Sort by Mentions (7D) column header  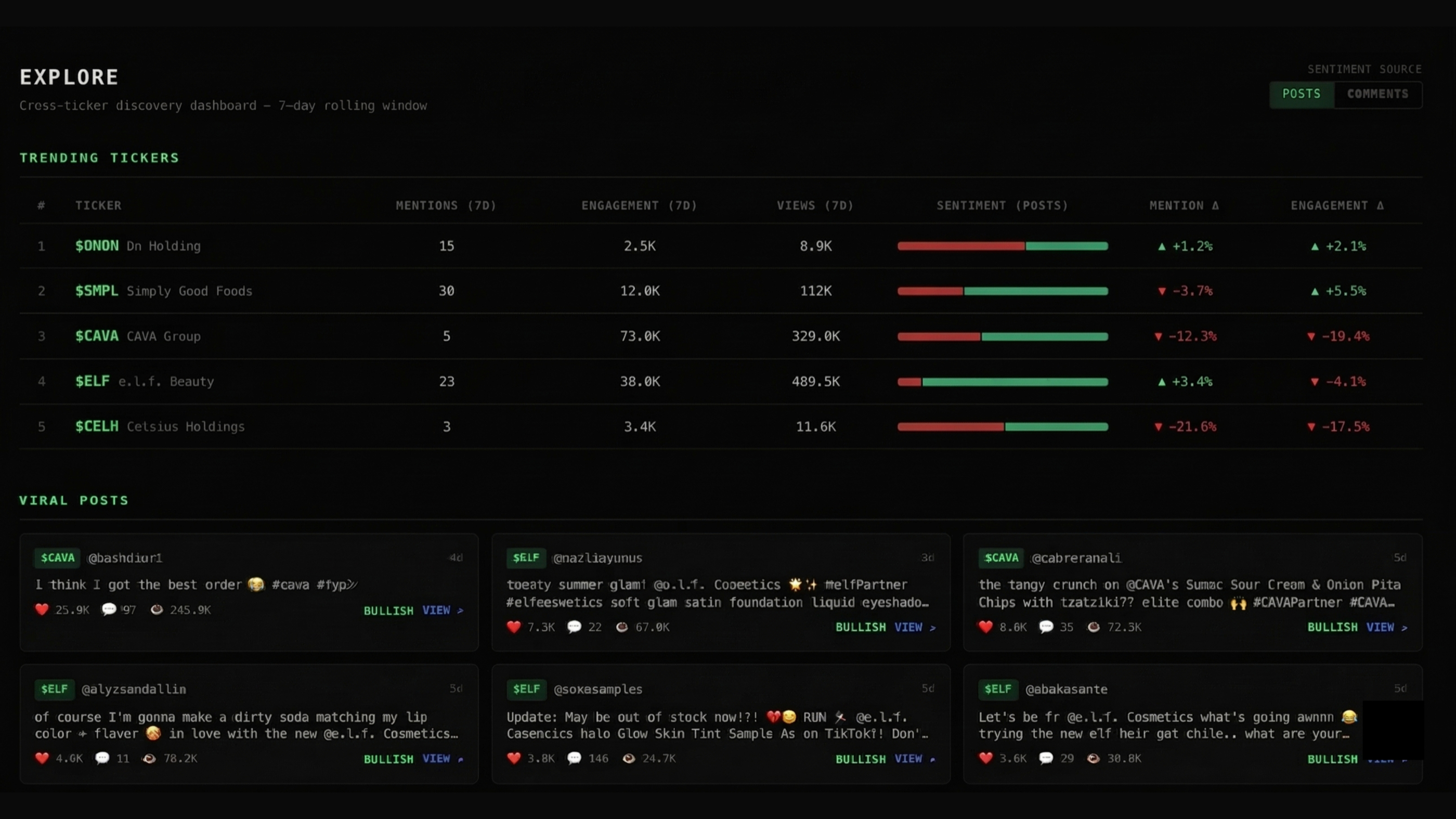(446, 206)
